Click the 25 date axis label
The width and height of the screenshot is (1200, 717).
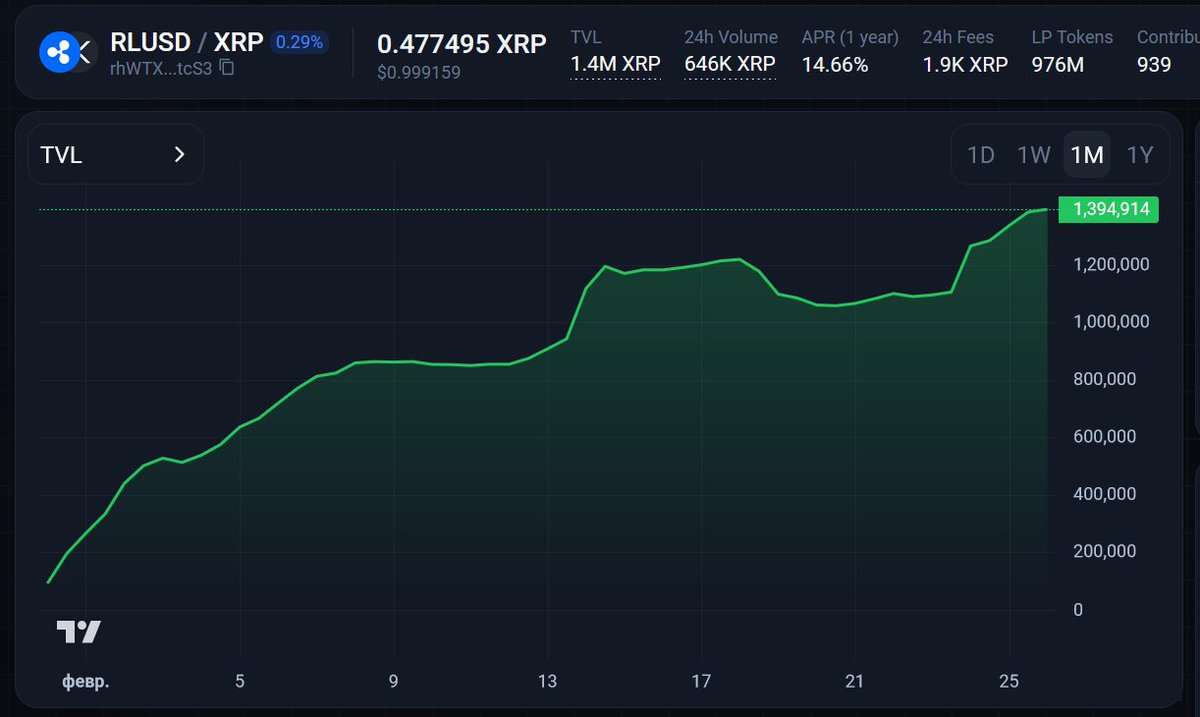pyautogui.click(x=1008, y=682)
